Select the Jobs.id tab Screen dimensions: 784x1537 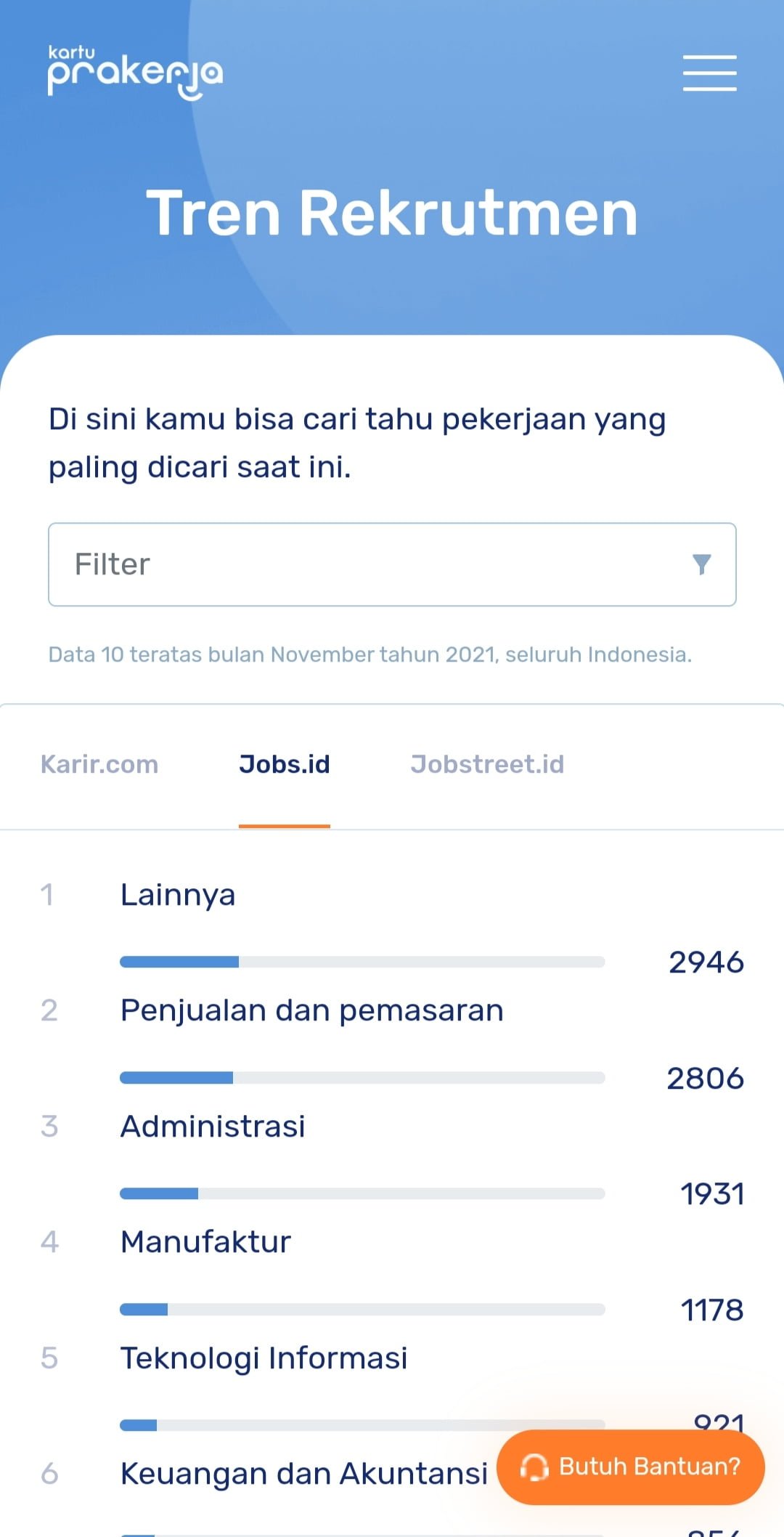click(285, 764)
